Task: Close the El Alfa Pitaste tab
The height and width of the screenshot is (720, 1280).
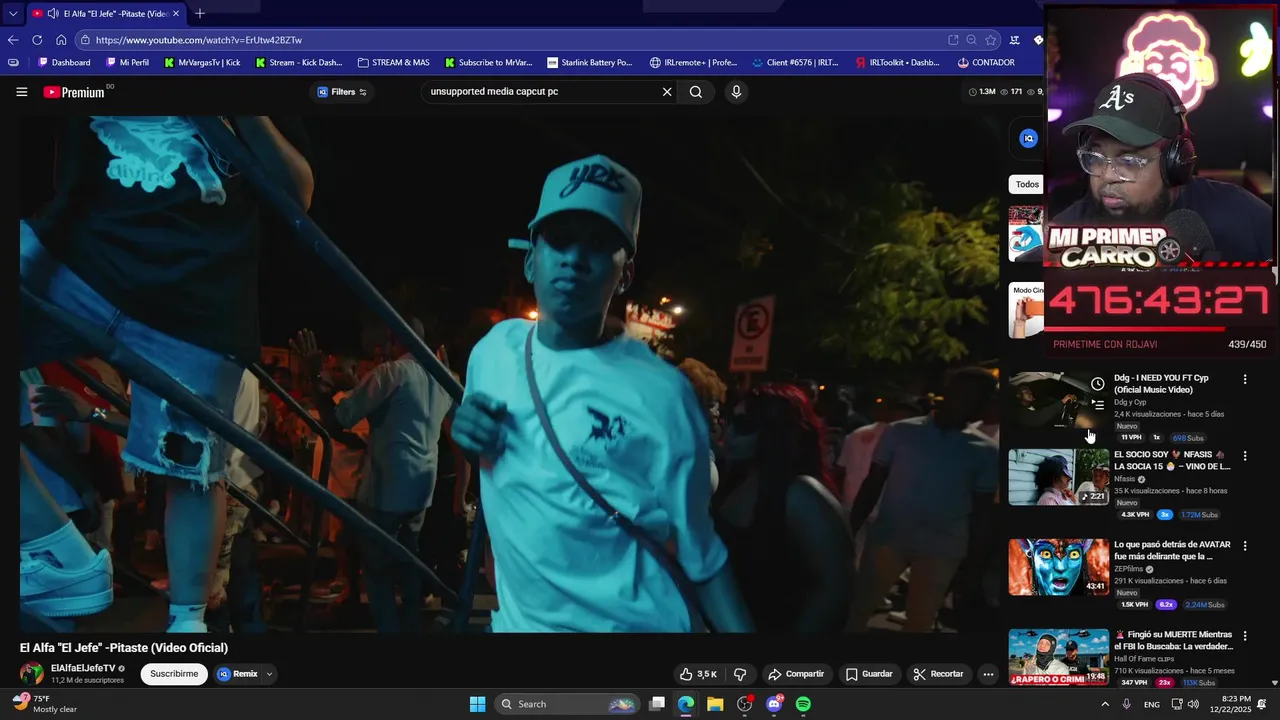Action: [x=176, y=13]
